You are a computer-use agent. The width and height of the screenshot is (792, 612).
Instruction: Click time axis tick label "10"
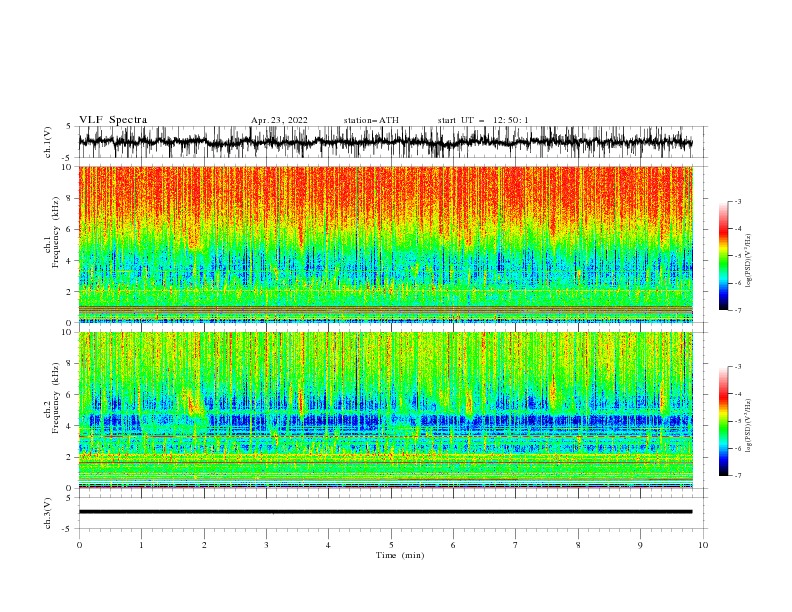[x=703, y=545]
